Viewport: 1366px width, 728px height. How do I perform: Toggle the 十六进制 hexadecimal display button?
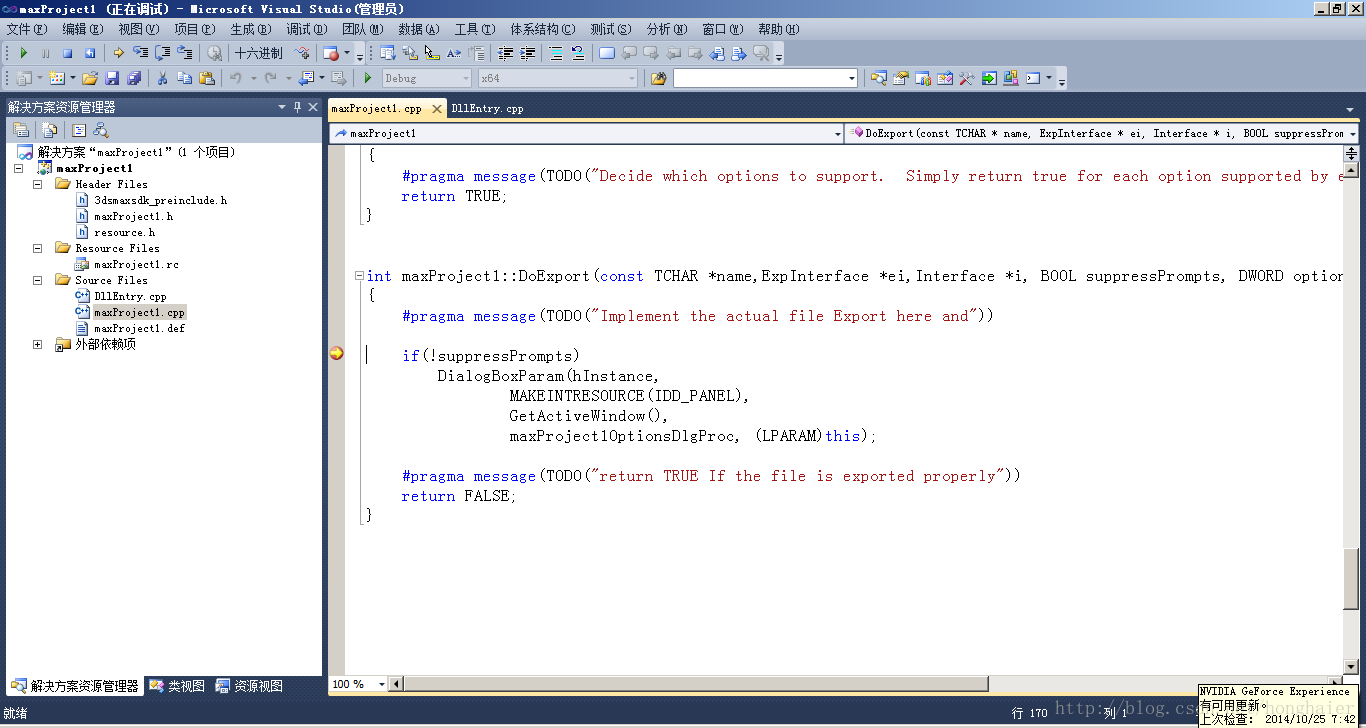259,53
